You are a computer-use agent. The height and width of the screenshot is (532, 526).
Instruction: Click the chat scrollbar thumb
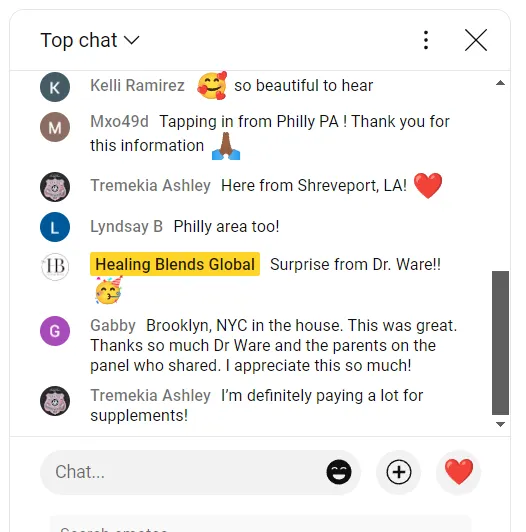[500, 343]
